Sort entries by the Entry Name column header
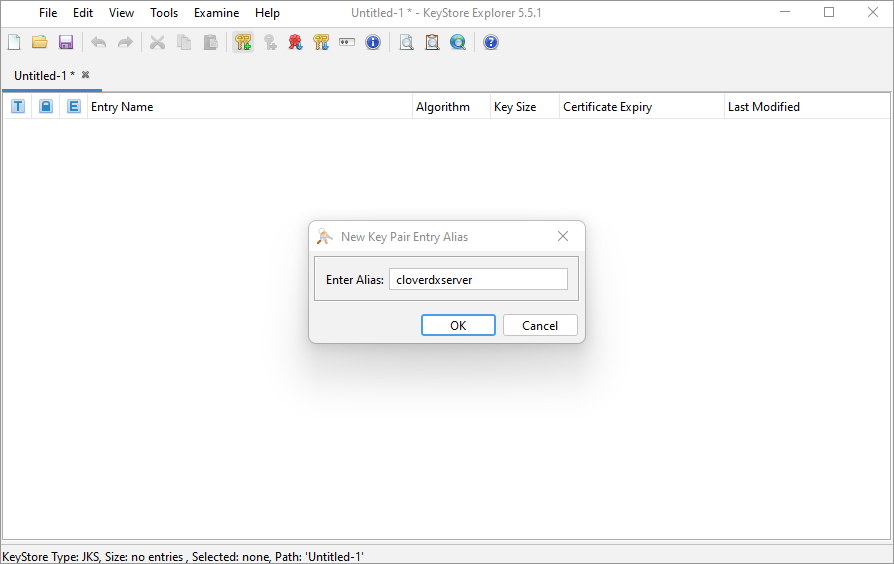The width and height of the screenshot is (894, 564). tap(250, 107)
